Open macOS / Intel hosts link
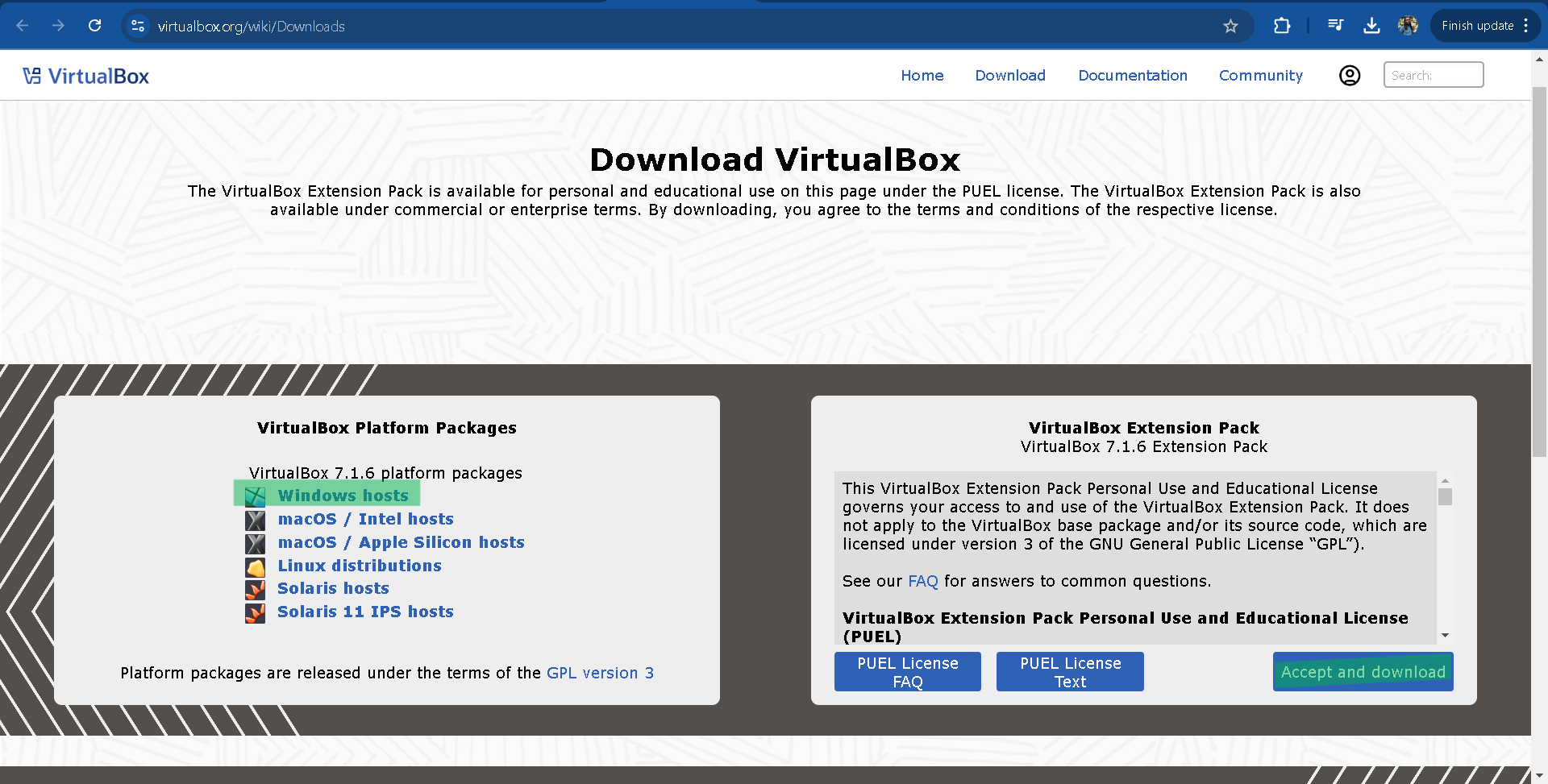 click(366, 519)
